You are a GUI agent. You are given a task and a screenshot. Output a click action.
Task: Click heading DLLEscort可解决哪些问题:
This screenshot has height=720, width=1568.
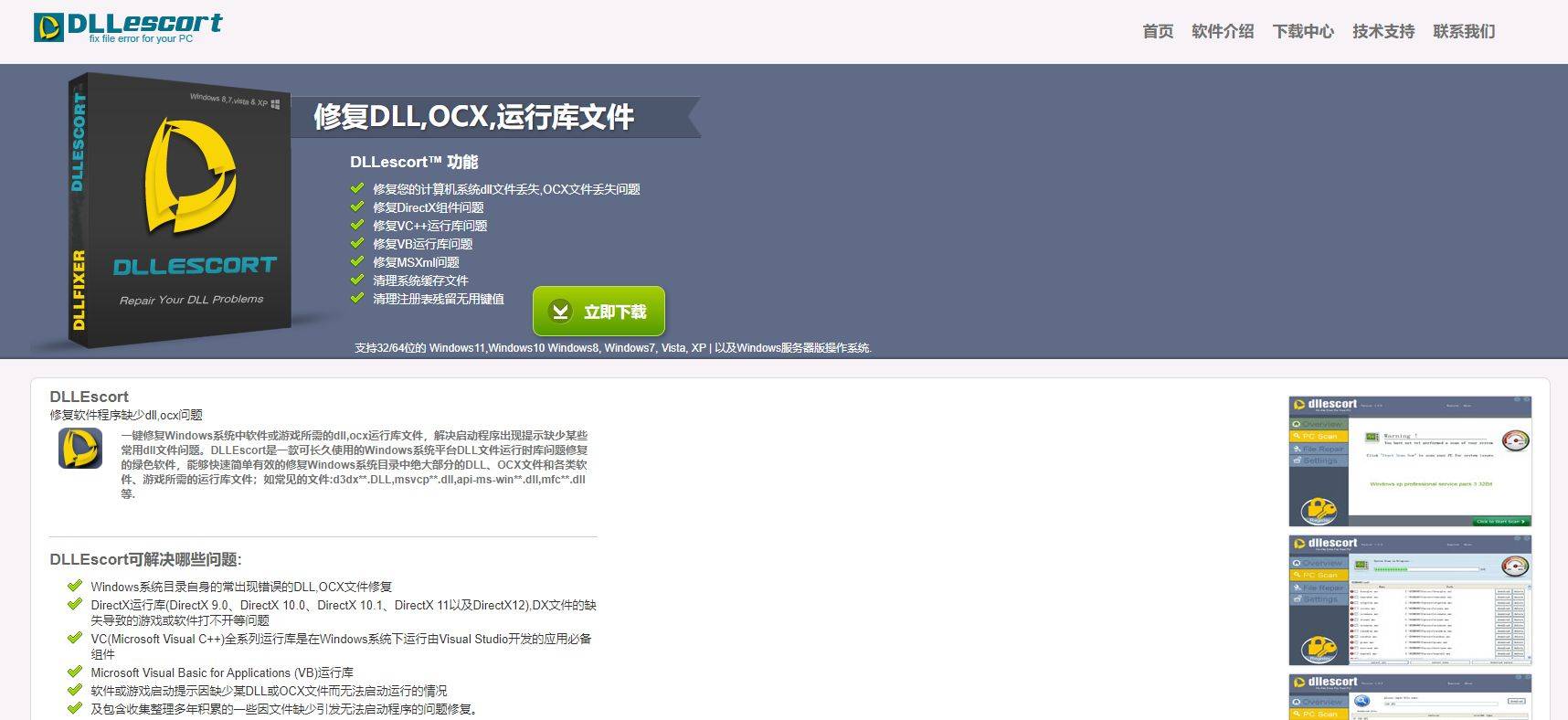click(145, 559)
